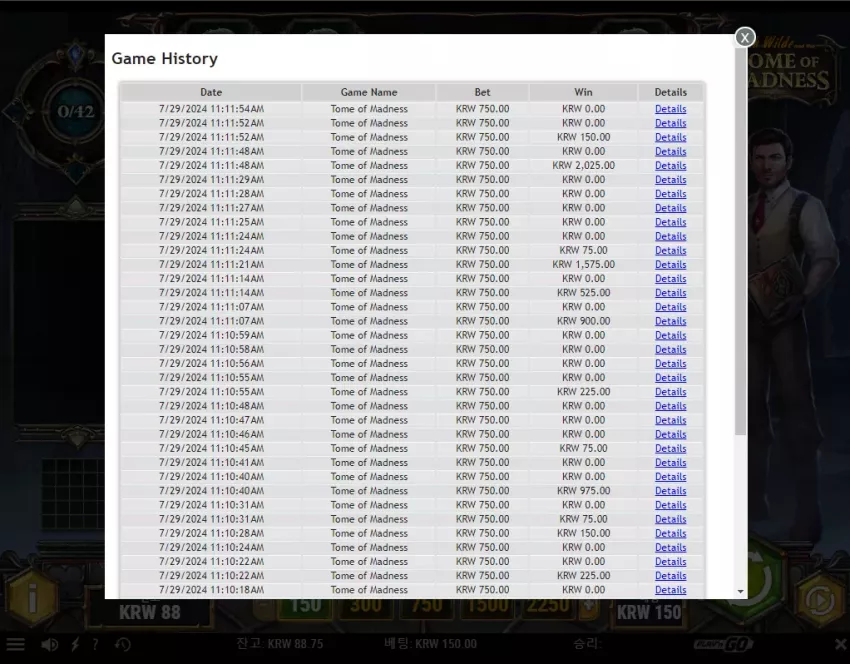Image resolution: width=850 pixels, height=664 pixels.
Task: Select the 150 bet level
Action: pyautogui.click(x=305, y=608)
